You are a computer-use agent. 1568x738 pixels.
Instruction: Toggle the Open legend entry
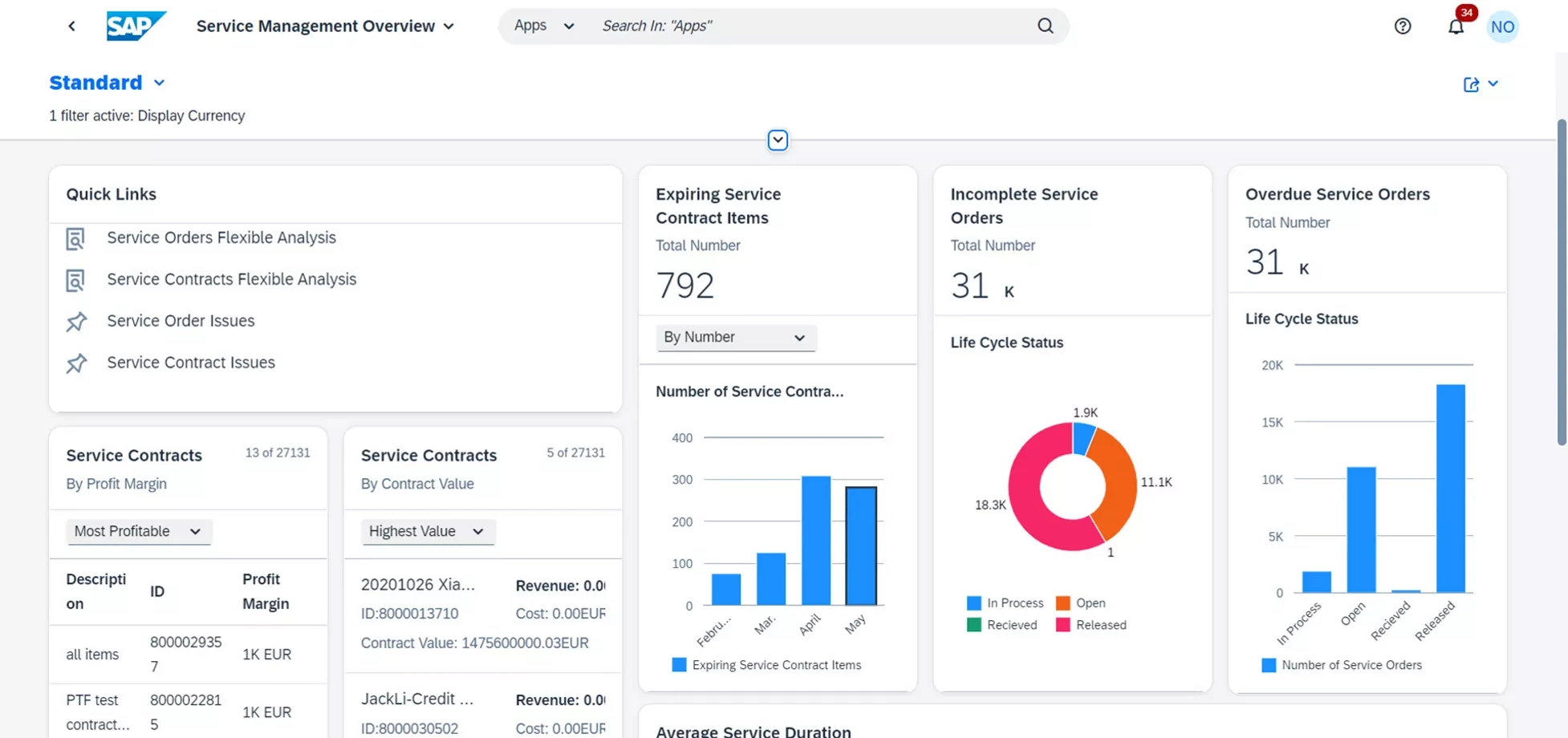click(1081, 602)
